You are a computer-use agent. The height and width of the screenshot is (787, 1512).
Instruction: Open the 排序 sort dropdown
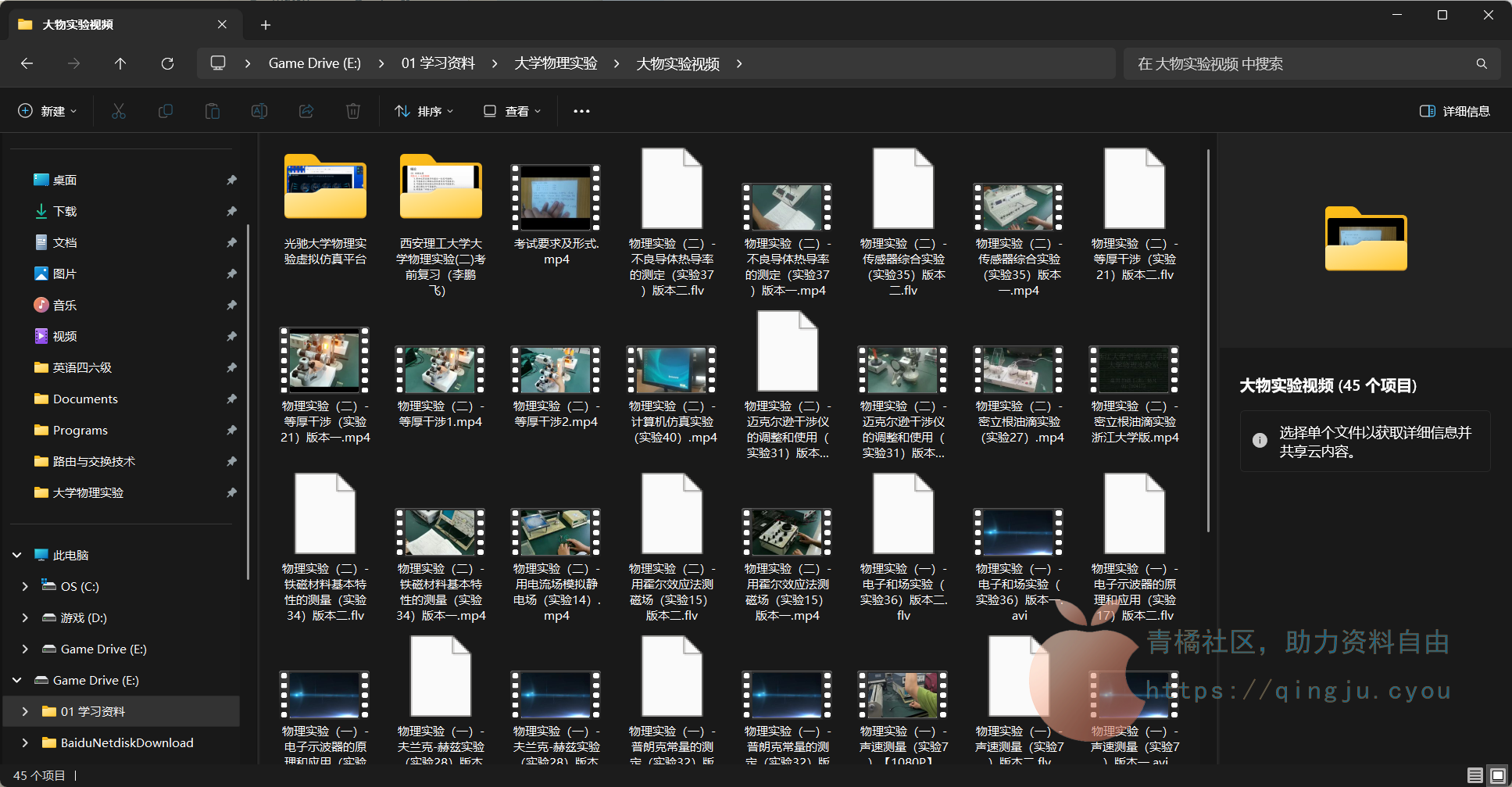click(424, 111)
